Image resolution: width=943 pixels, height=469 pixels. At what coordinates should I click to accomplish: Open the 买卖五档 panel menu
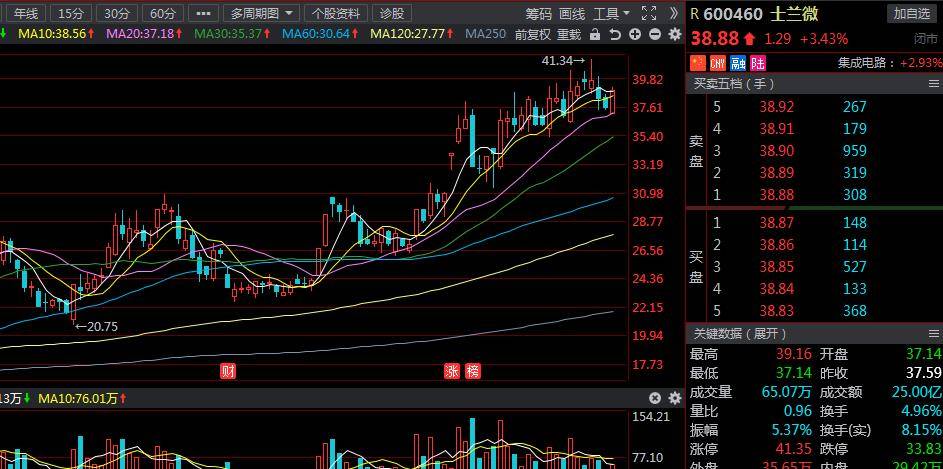coord(933,84)
